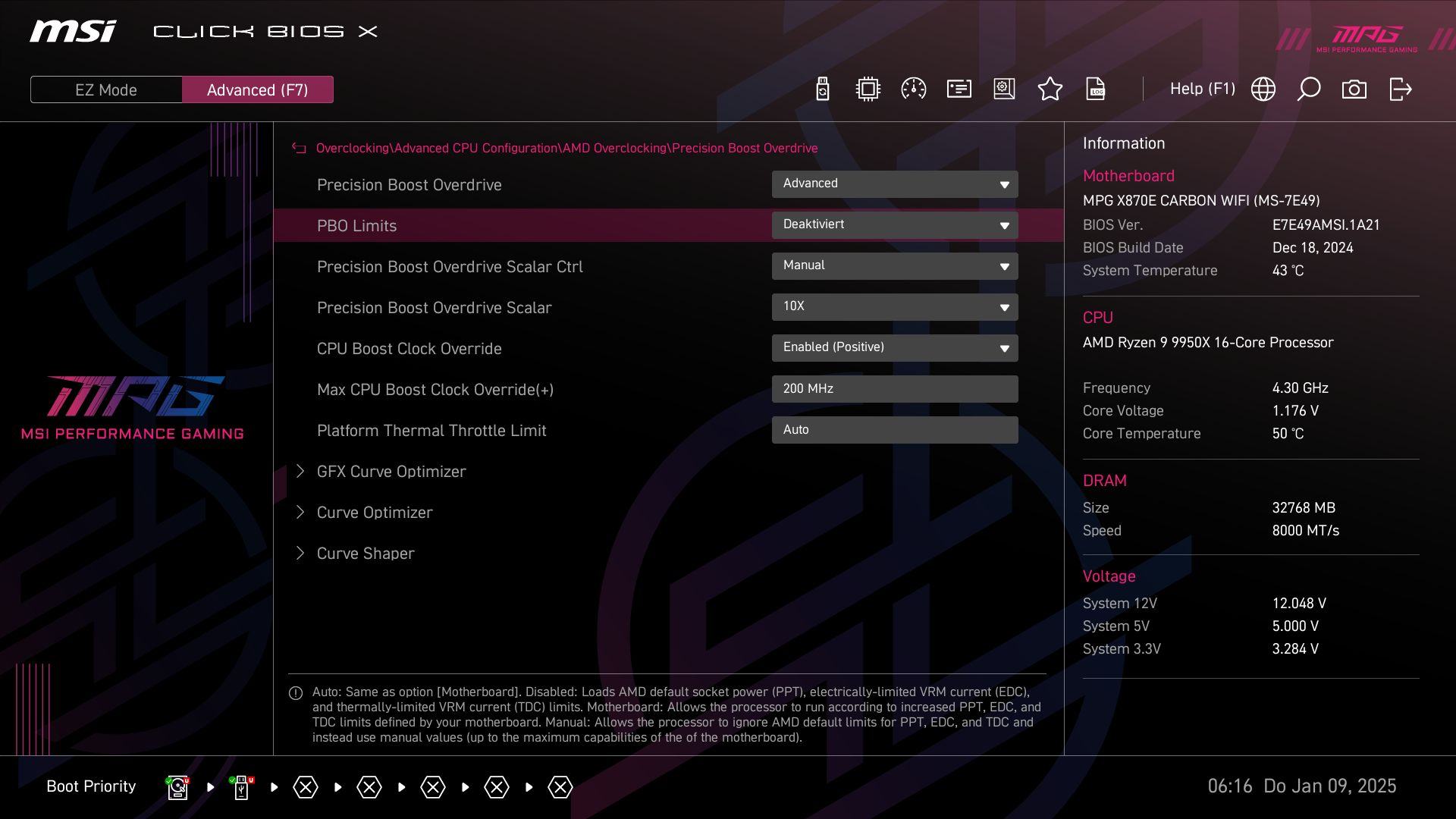The image size is (1456, 819).
Task: Go back via breadcrumb return arrow
Action: (299, 149)
